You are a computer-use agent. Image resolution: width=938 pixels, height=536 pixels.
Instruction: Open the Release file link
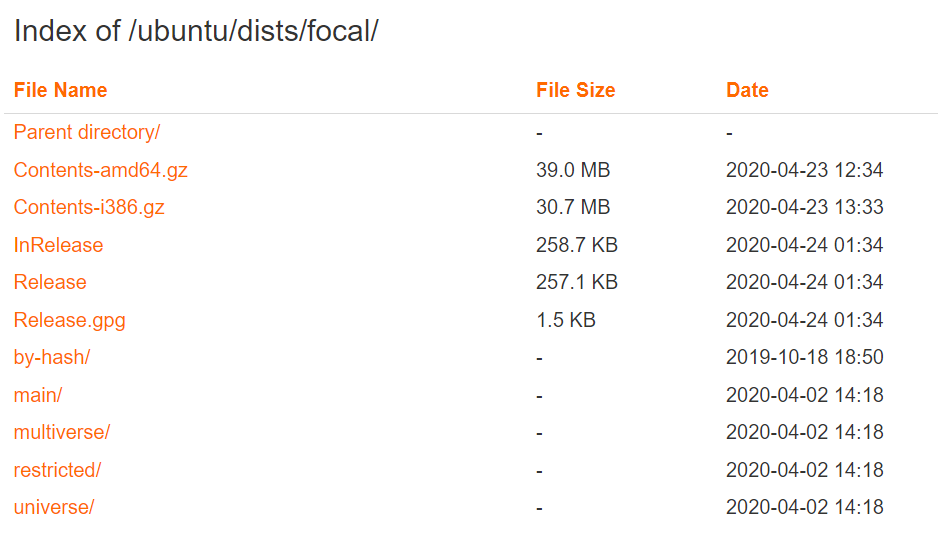50,282
